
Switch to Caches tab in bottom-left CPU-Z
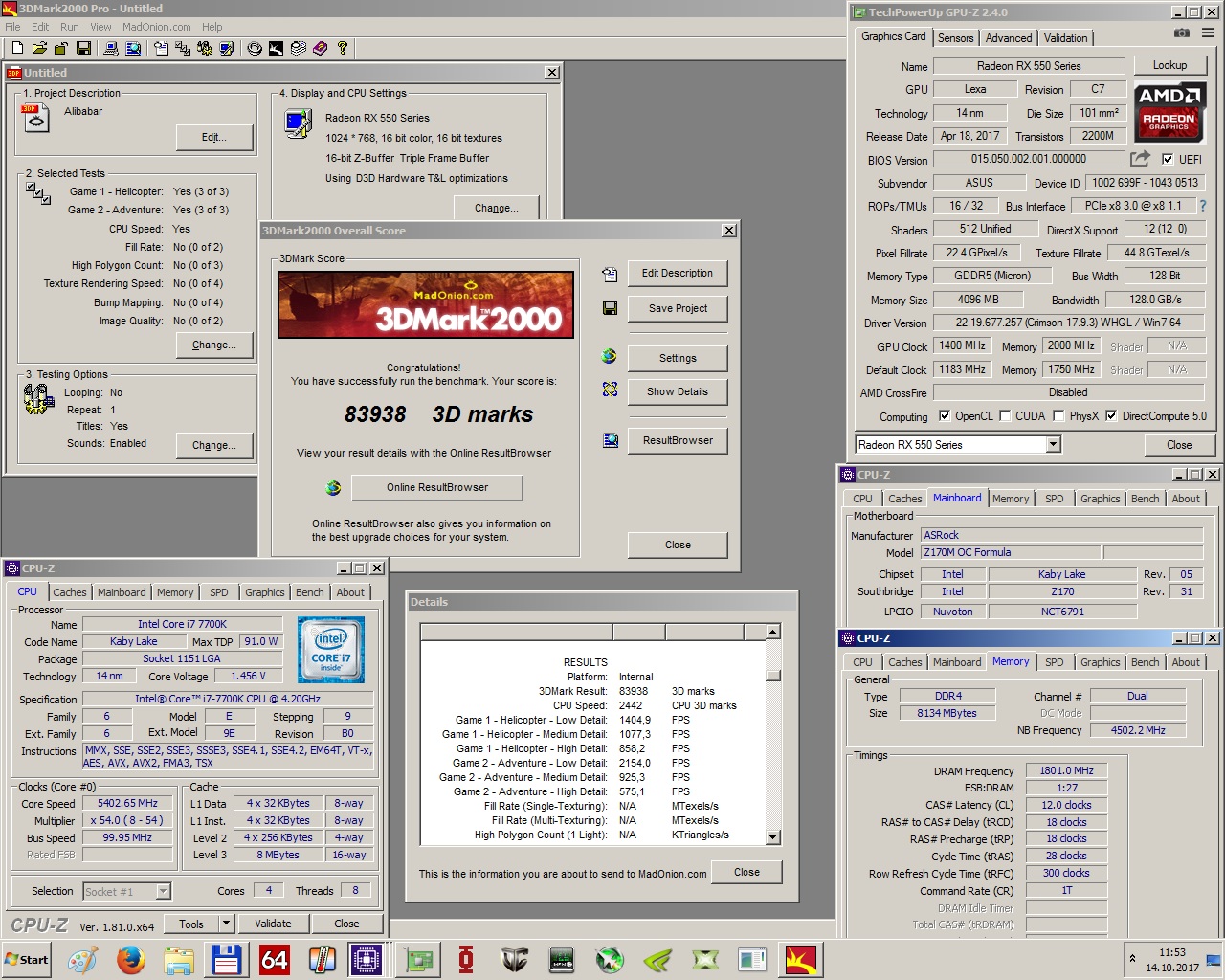tap(70, 592)
